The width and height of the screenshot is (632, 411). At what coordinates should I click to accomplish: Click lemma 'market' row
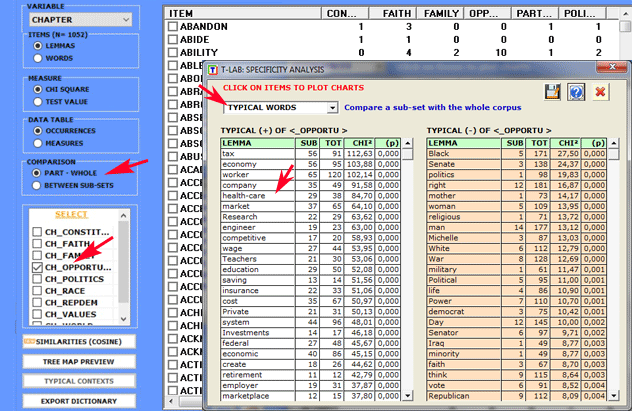click(x=258, y=206)
